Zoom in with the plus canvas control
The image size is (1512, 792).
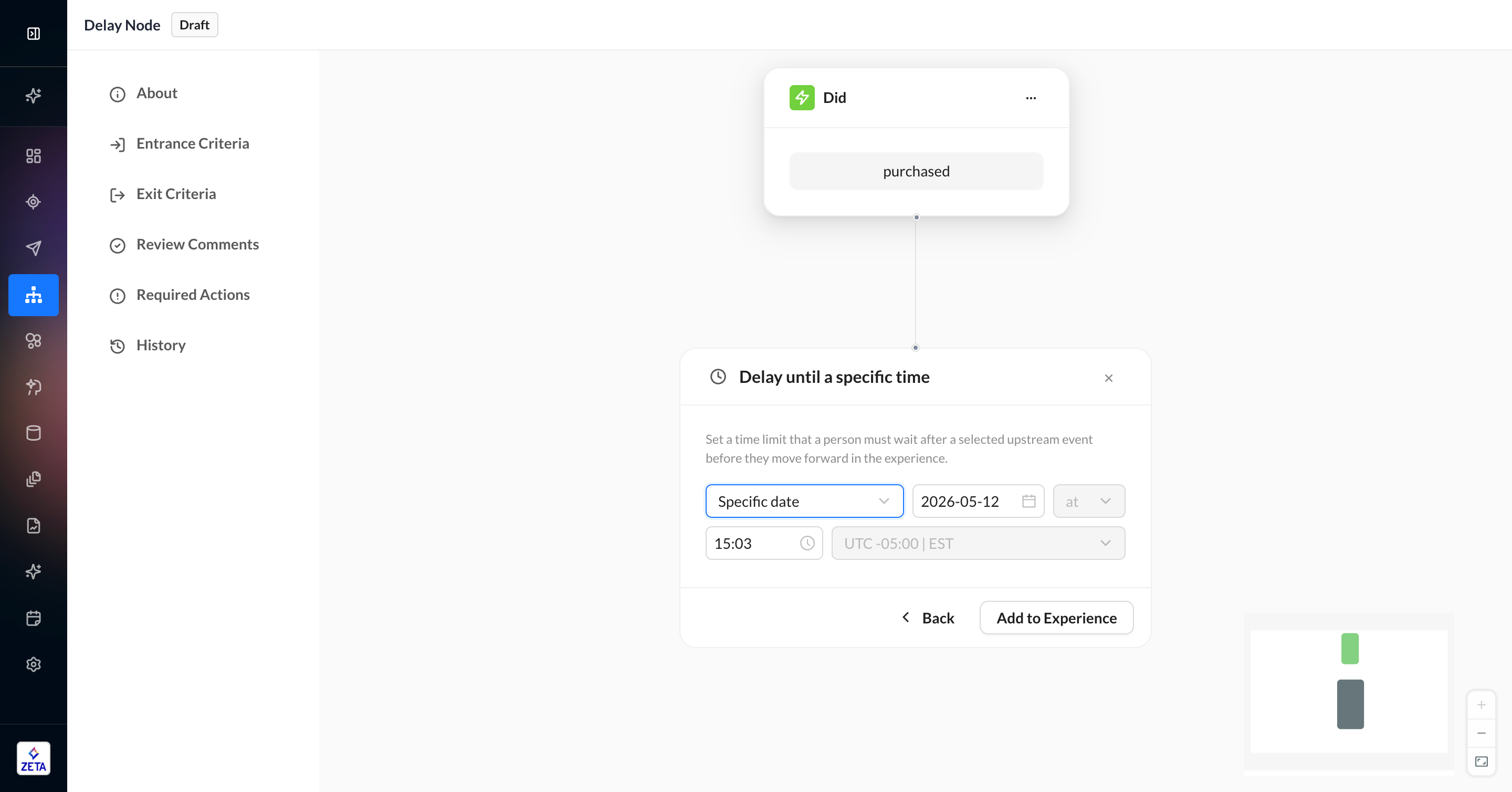(x=1482, y=704)
